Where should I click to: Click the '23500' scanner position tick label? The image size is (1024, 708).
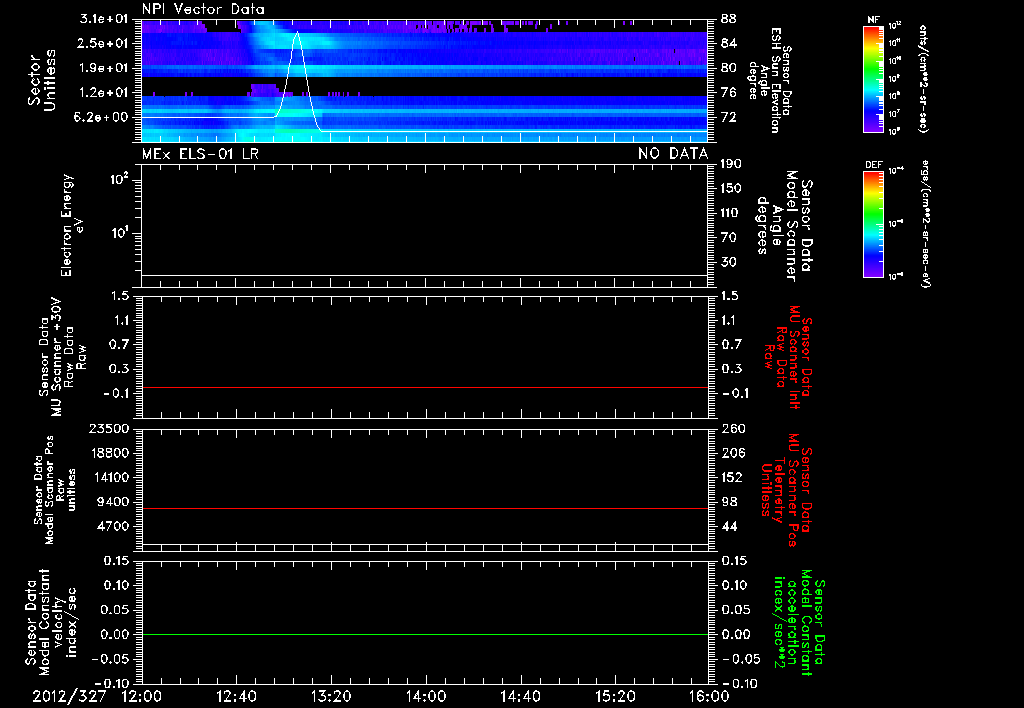point(109,428)
